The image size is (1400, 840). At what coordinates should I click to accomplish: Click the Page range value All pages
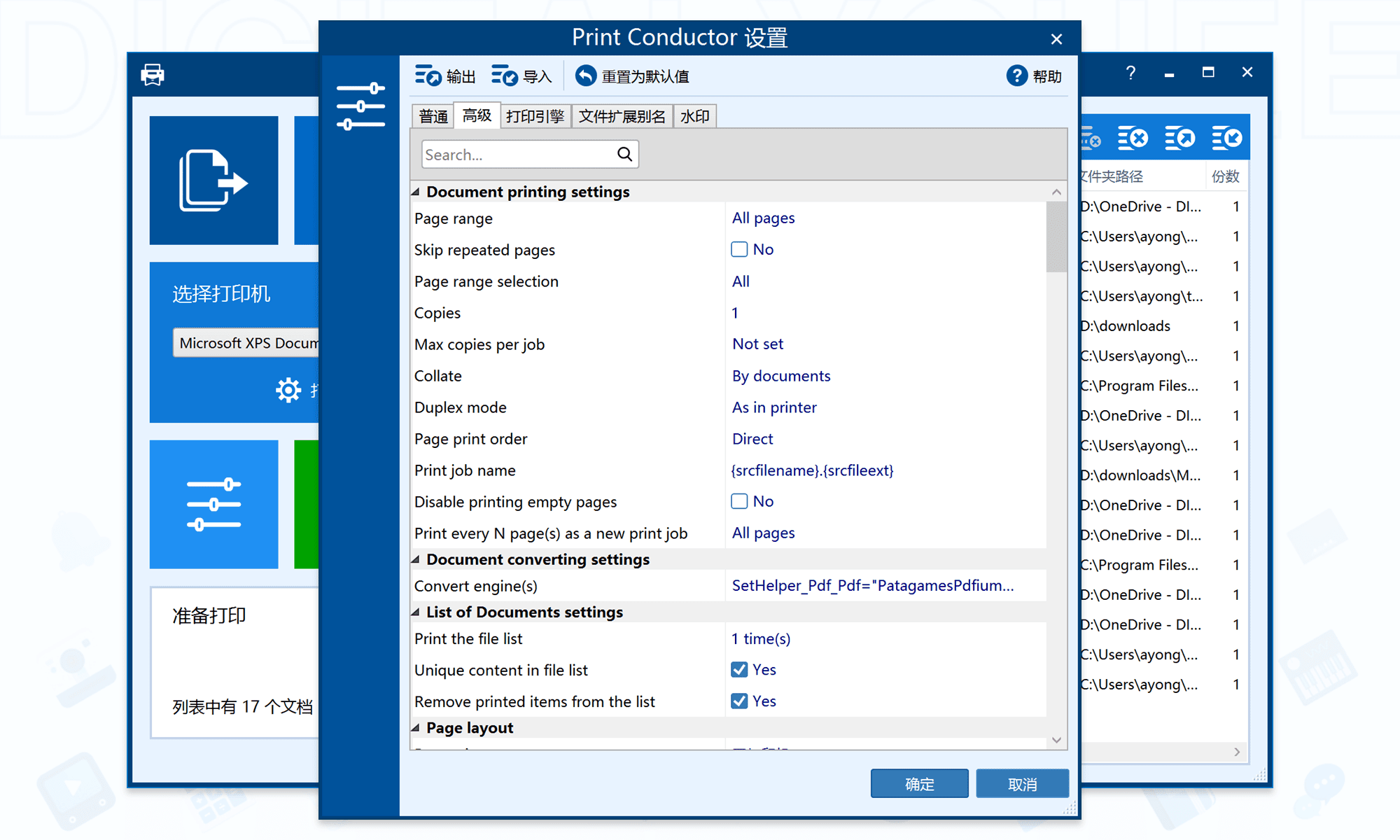tap(764, 218)
